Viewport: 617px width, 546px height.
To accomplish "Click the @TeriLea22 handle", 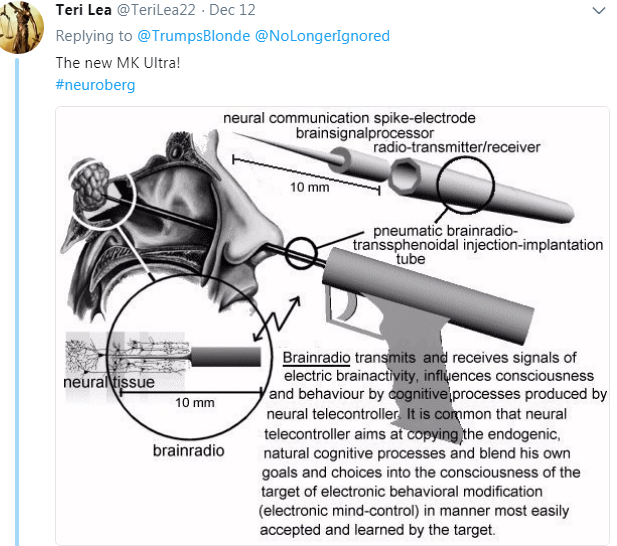I will click(x=156, y=10).
